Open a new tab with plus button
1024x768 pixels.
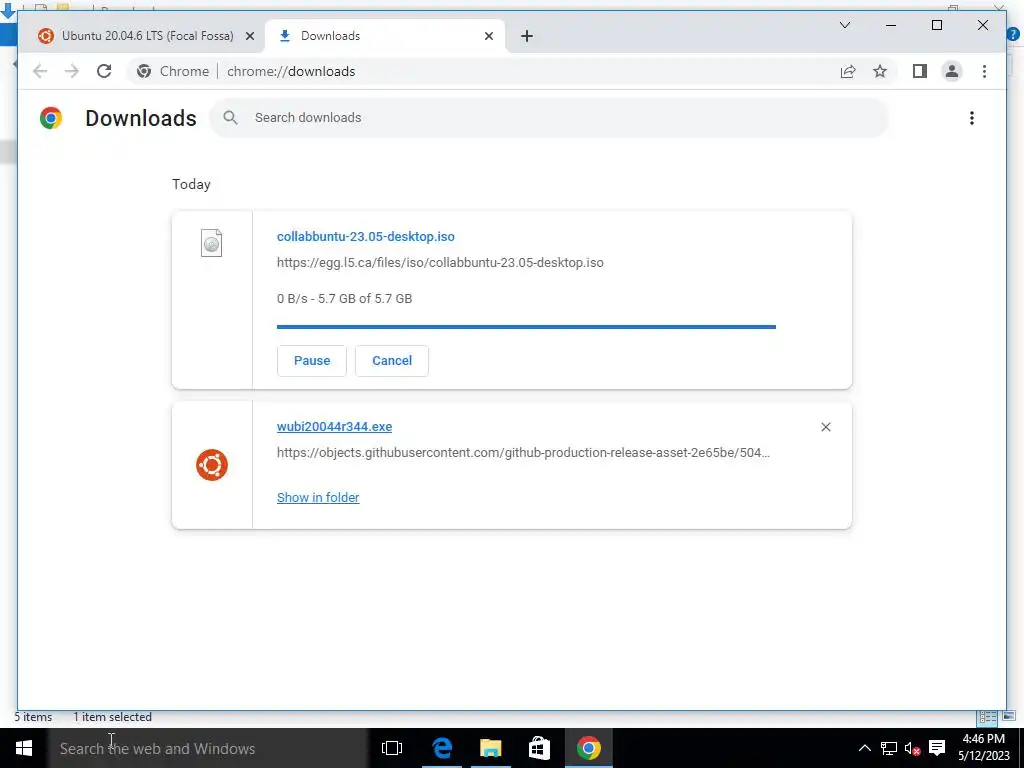pos(527,36)
